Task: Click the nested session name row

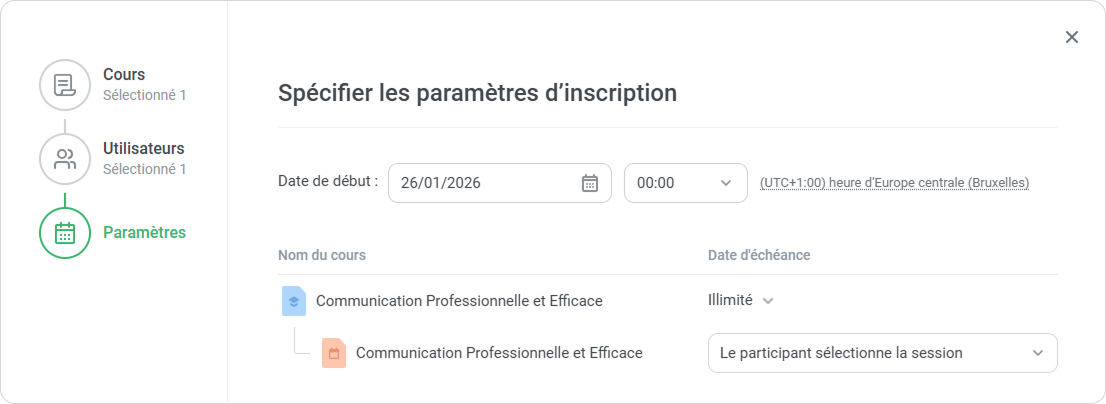Action: point(499,353)
